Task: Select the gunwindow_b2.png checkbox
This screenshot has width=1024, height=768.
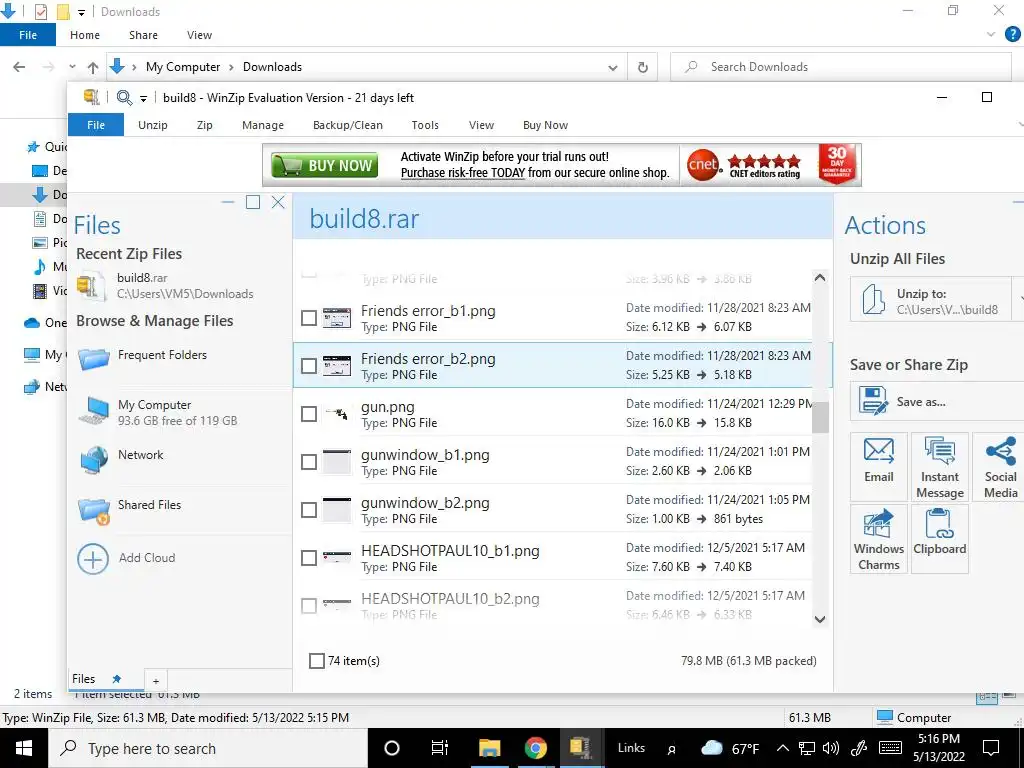Action: click(308, 510)
